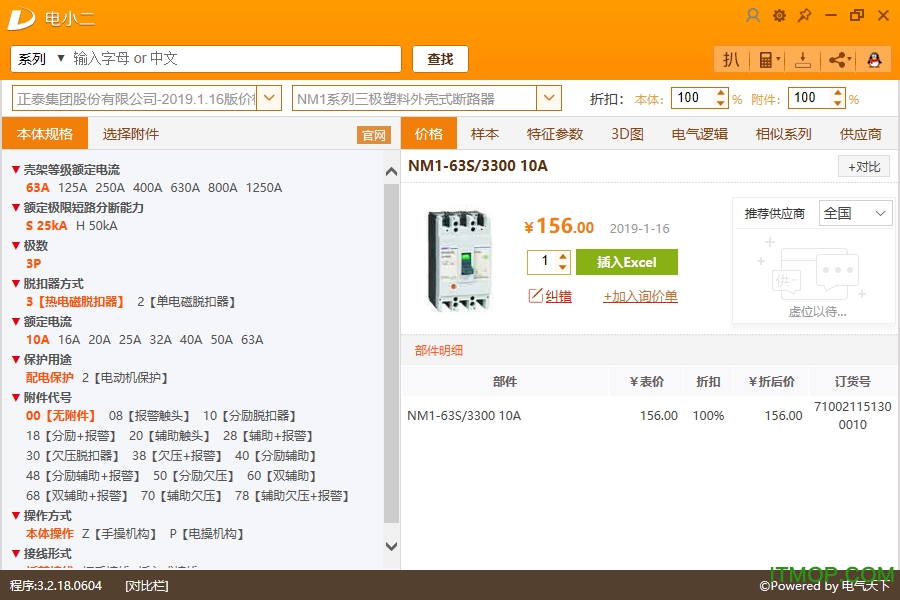Open the 全国 supplier region dropdown
900x600 pixels.
(x=855, y=213)
